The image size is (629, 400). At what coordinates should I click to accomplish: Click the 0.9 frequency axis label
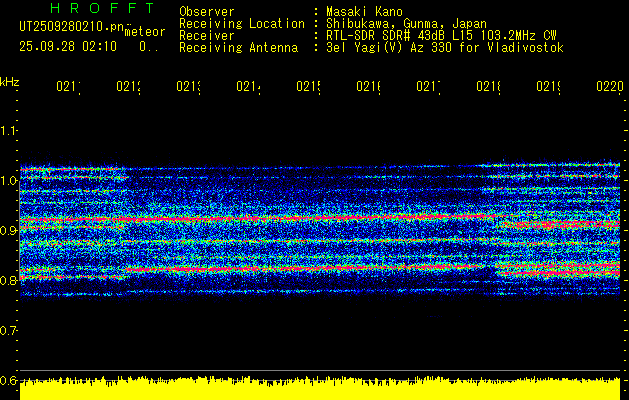coord(8,231)
